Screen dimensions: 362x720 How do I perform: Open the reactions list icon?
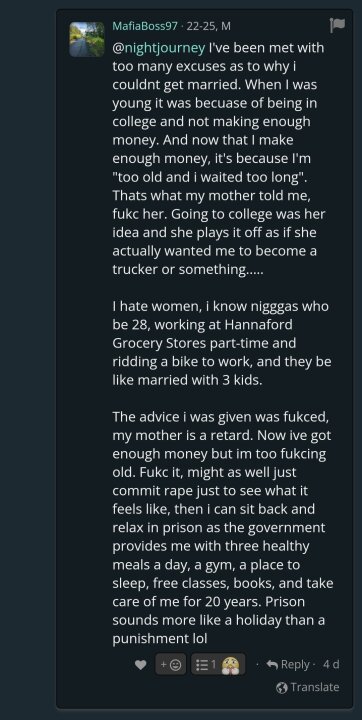pyautogui.click(x=202, y=664)
